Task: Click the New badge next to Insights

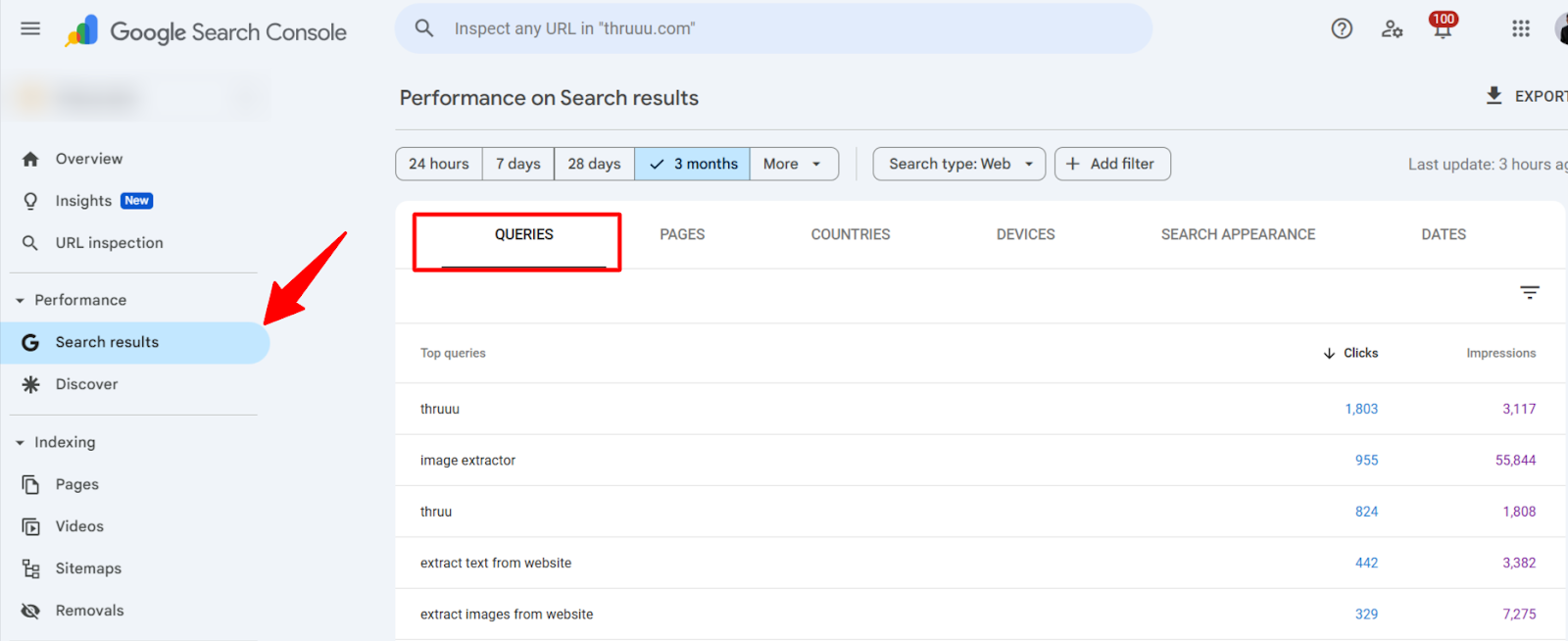Action: pyautogui.click(x=136, y=201)
